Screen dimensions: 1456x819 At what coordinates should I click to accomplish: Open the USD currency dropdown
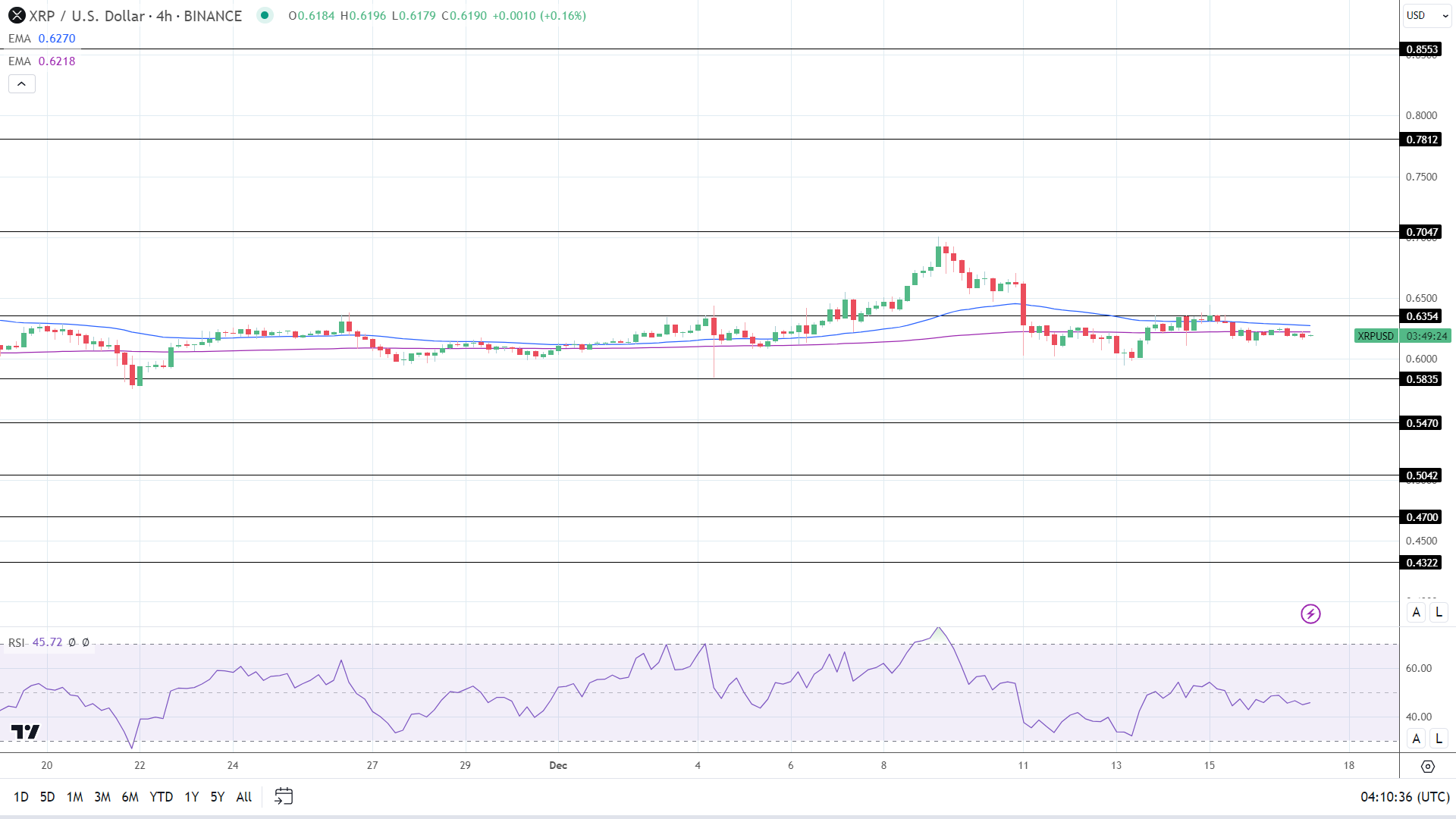[x=1427, y=15]
